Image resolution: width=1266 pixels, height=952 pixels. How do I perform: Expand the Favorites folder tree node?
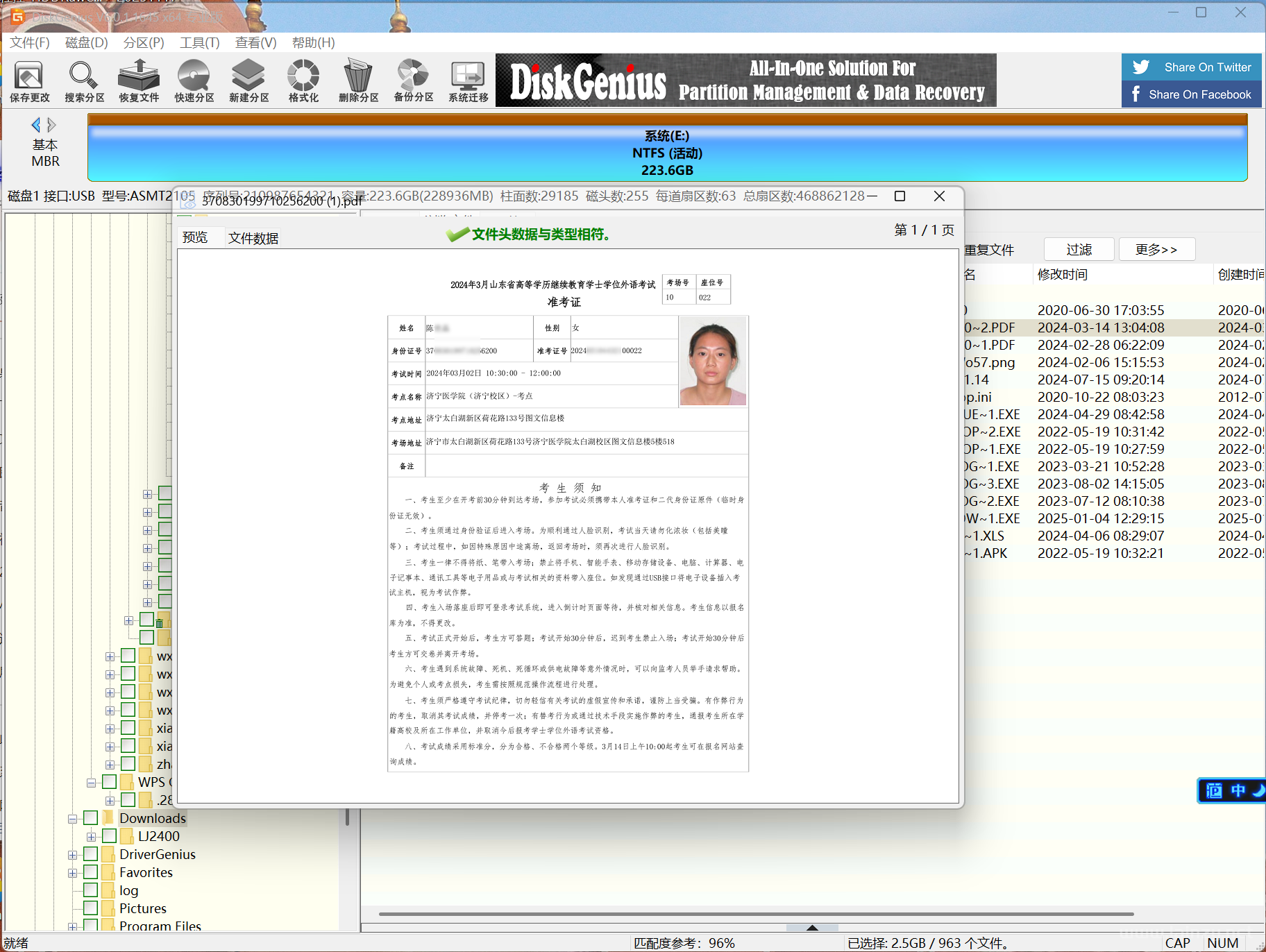tap(72, 873)
